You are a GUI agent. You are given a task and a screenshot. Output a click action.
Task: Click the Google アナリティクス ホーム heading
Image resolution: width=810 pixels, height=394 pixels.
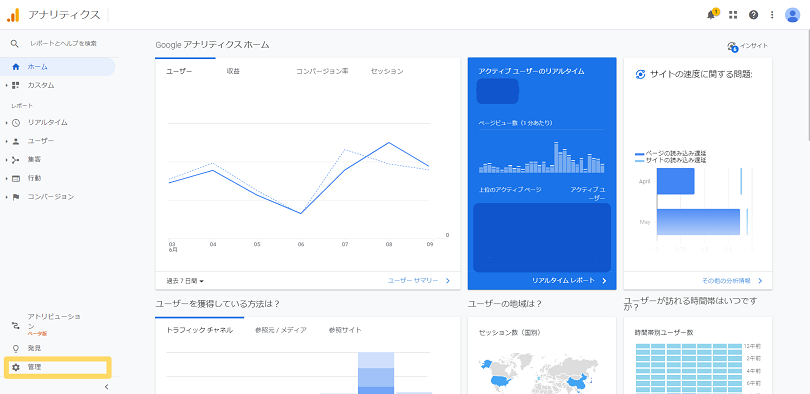coord(212,45)
